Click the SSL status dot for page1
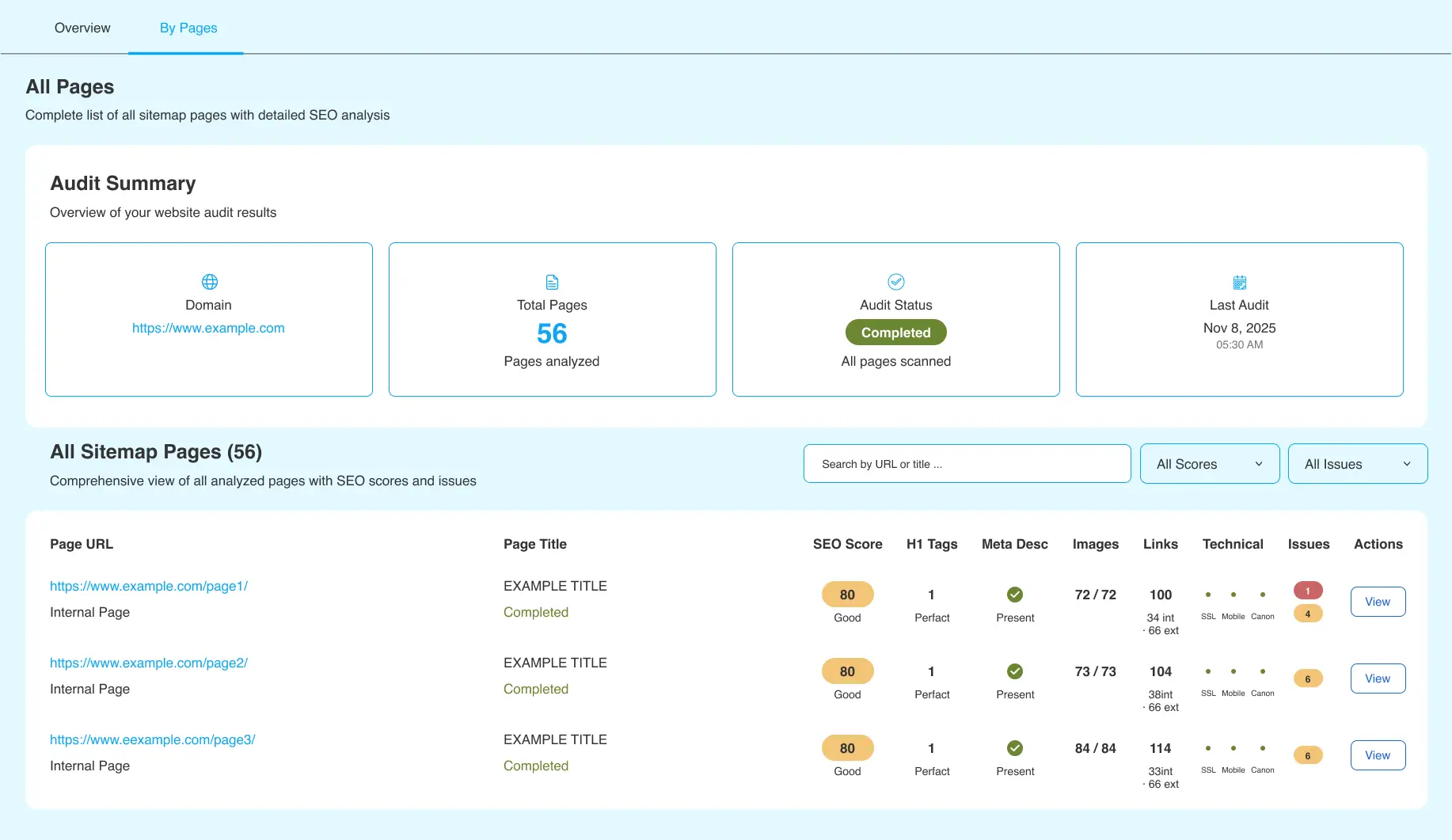The width and height of the screenshot is (1452, 840). pyautogui.click(x=1207, y=595)
